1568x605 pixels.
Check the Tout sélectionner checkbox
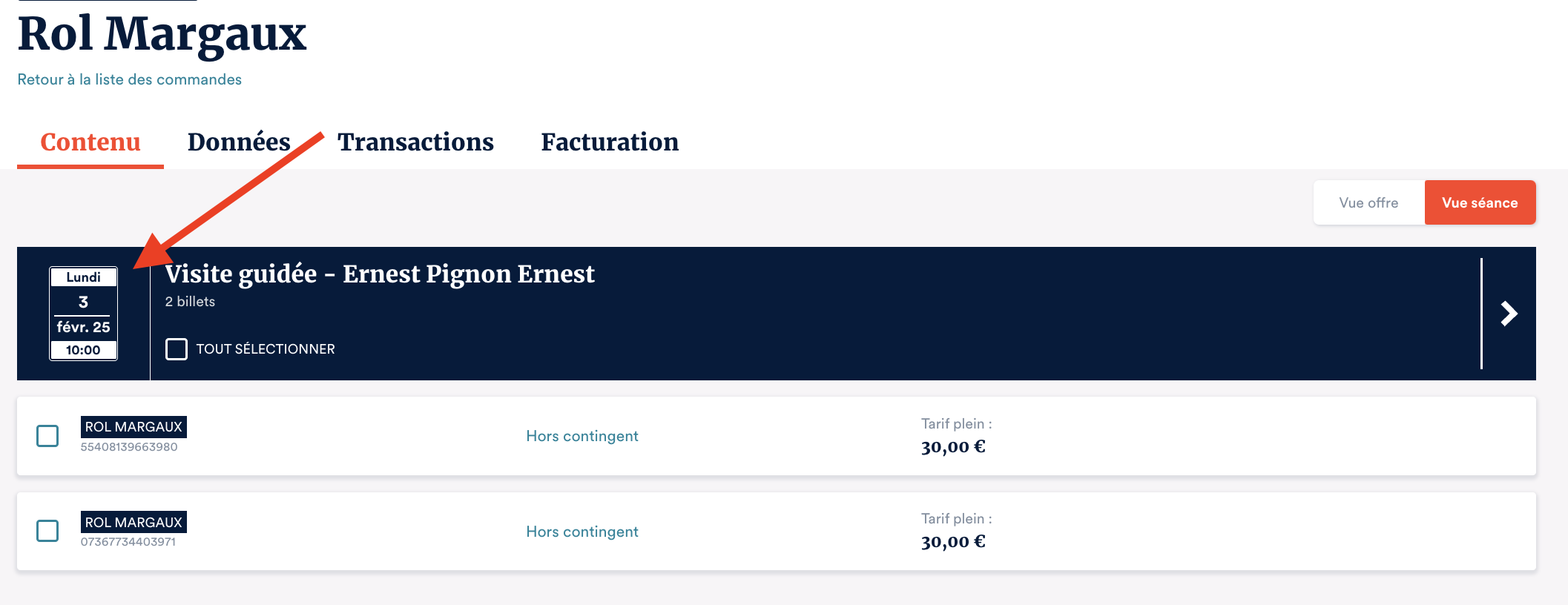click(177, 349)
